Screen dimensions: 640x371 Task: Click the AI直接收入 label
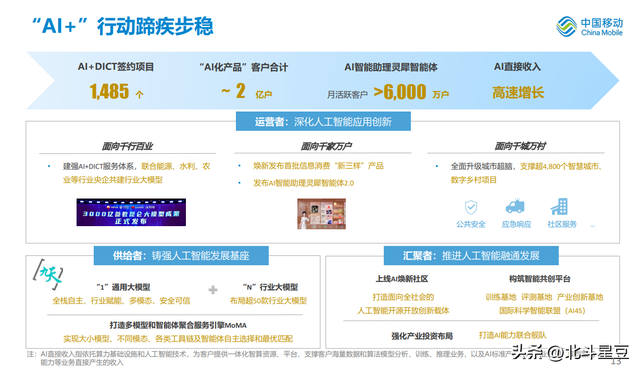click(517, 67)
